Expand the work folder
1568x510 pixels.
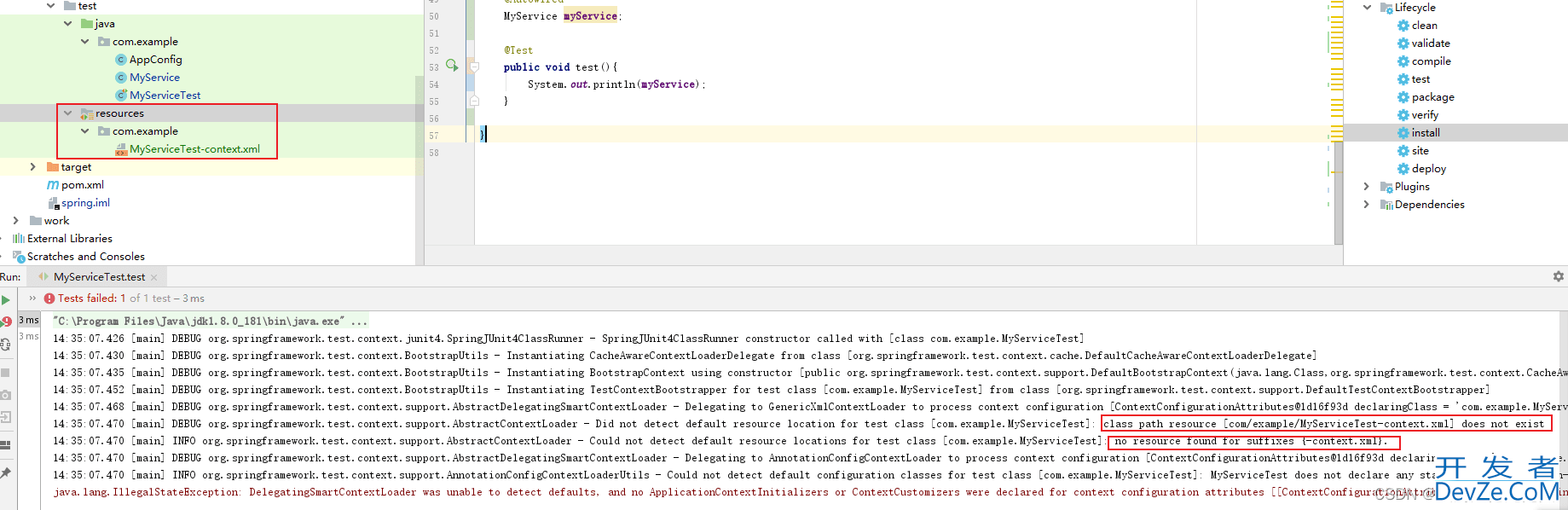[16, 221]
